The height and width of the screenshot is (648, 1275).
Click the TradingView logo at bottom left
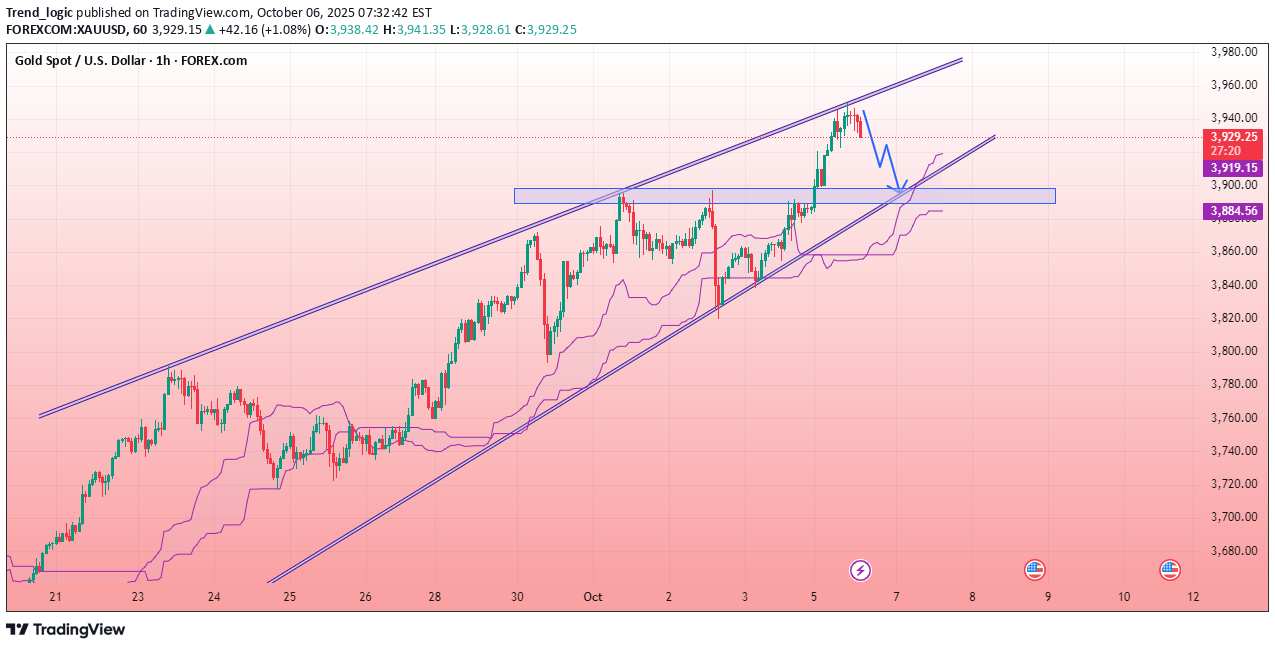pos(66,629)
